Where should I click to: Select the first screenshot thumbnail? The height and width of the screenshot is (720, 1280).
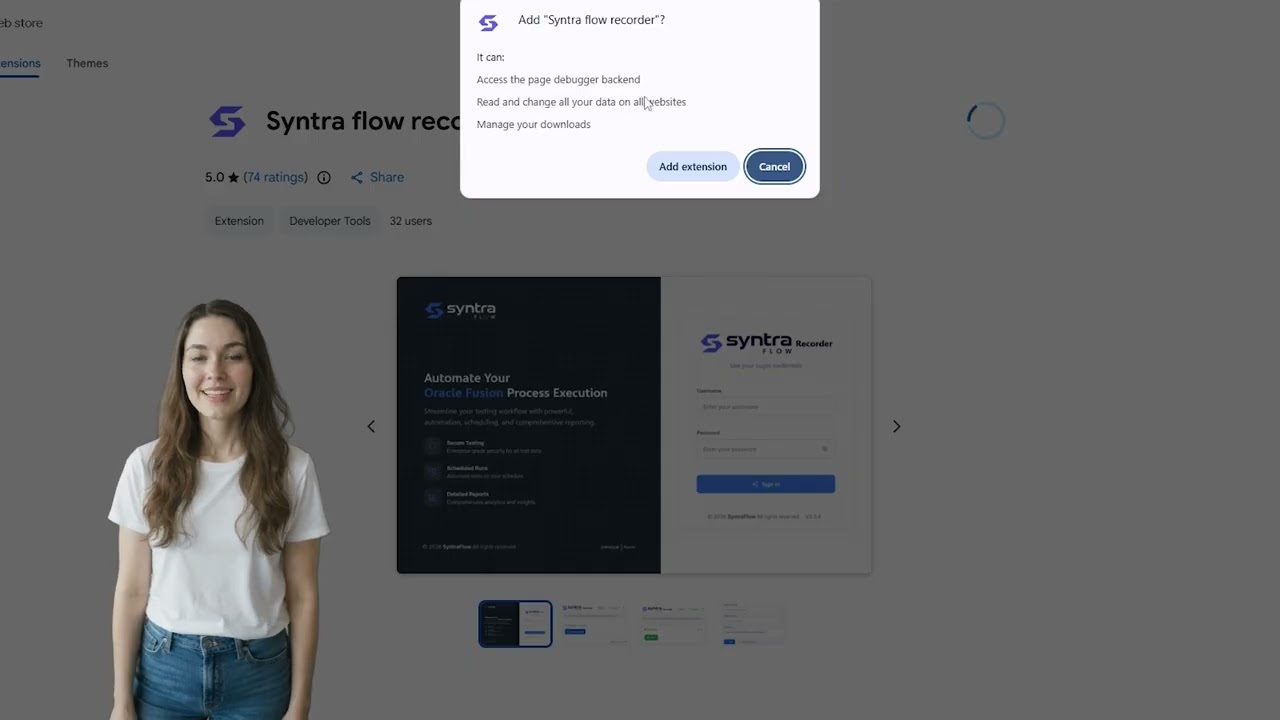515,624
